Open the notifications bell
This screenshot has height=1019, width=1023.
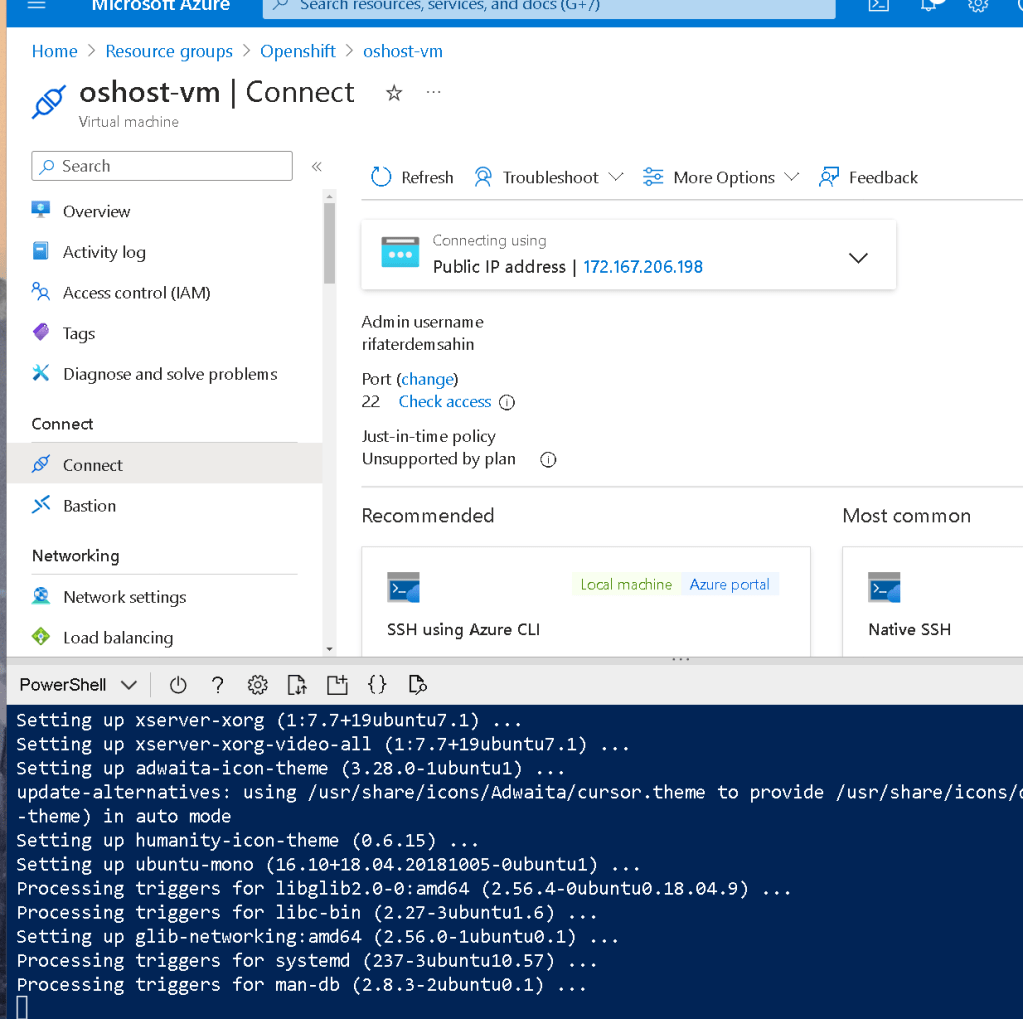(928, 5)
